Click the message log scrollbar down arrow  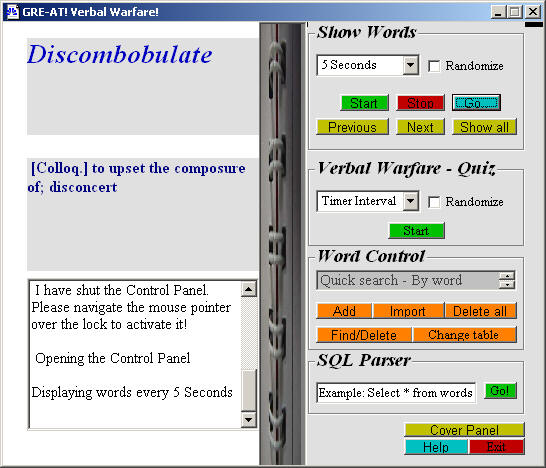pyautogui.click(x=249, y=420)
